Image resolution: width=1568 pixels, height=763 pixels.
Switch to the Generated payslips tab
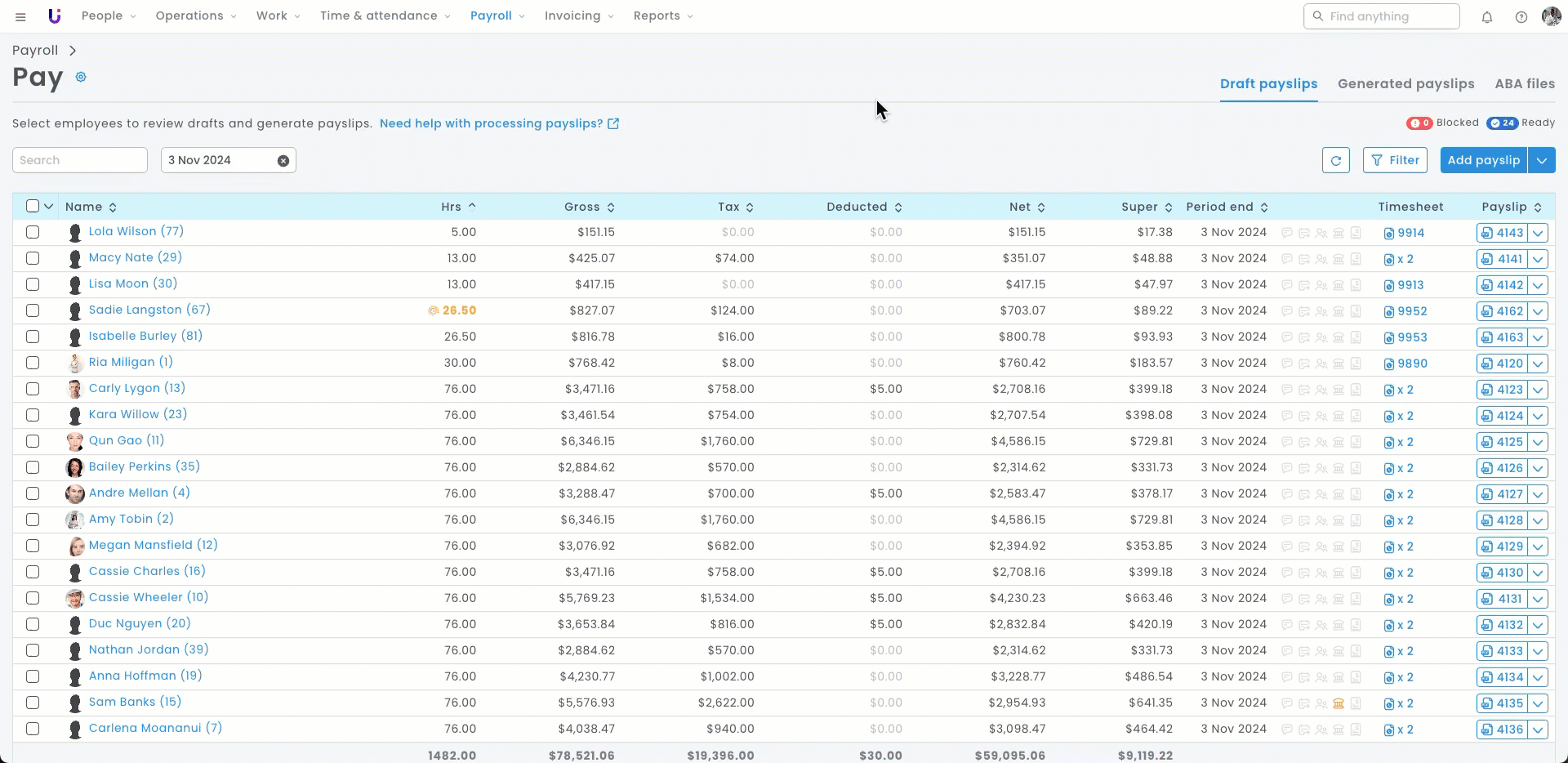point(1405,83)
